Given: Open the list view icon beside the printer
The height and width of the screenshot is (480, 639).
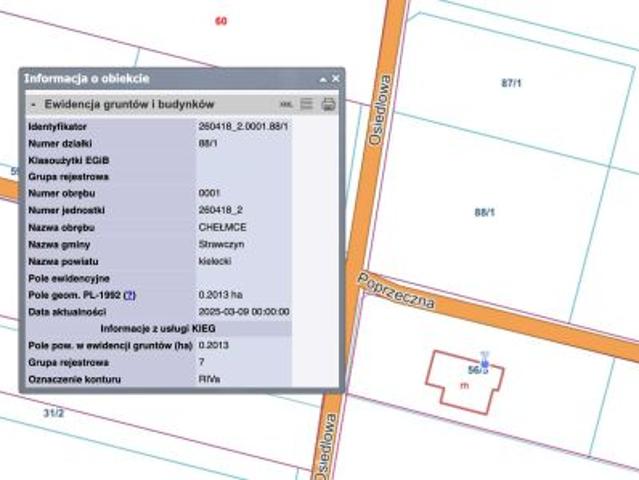Looking at the screenshot, I should point(306,104).
